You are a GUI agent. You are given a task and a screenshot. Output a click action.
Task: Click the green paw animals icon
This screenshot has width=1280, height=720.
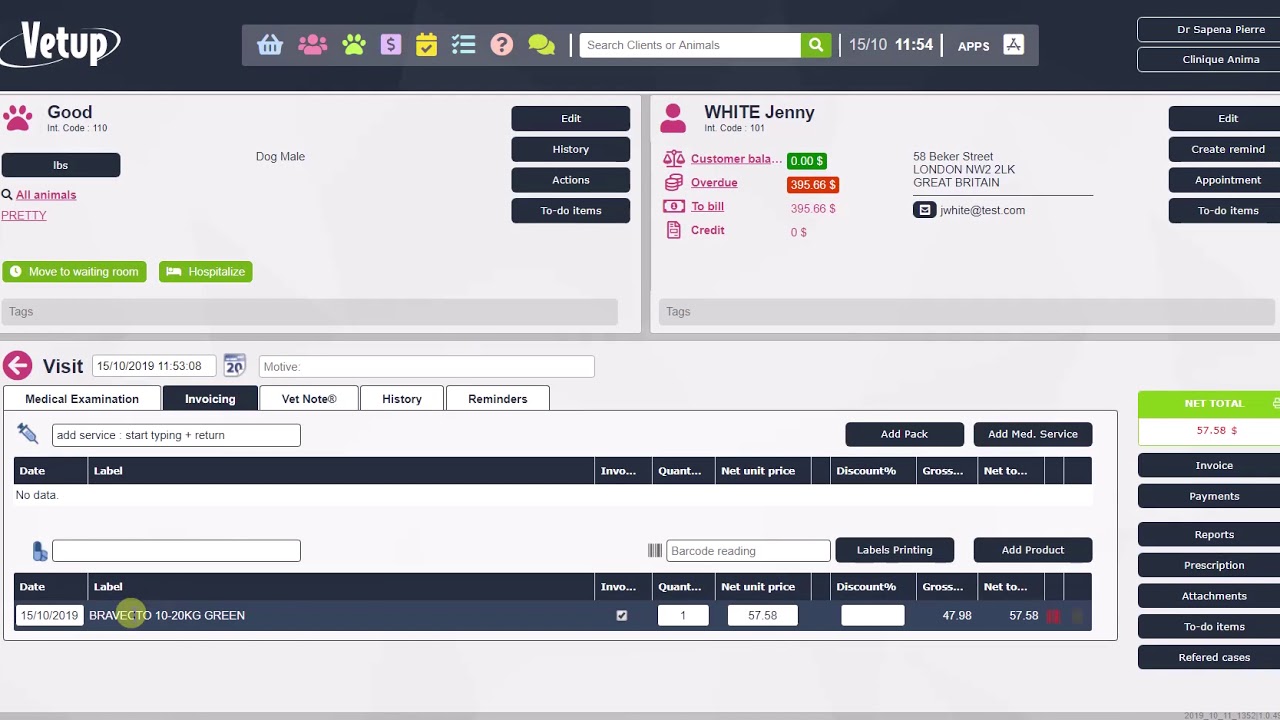pos(354,45)
